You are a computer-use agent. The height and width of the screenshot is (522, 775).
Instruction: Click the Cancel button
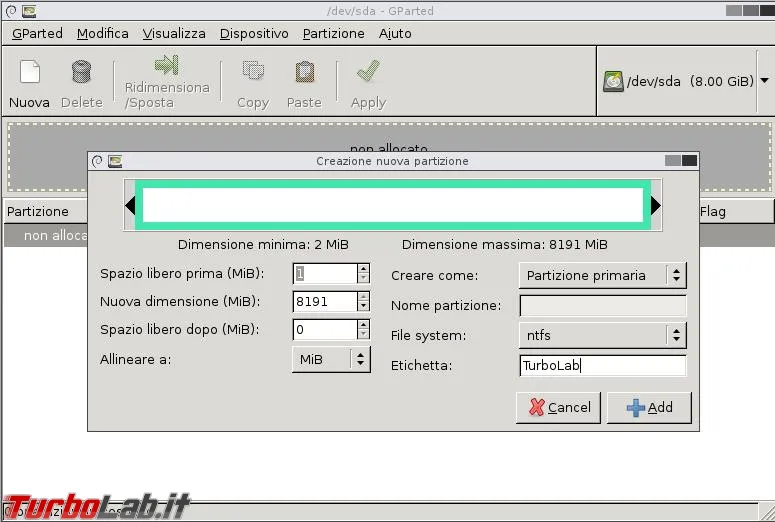coord(559,407)
